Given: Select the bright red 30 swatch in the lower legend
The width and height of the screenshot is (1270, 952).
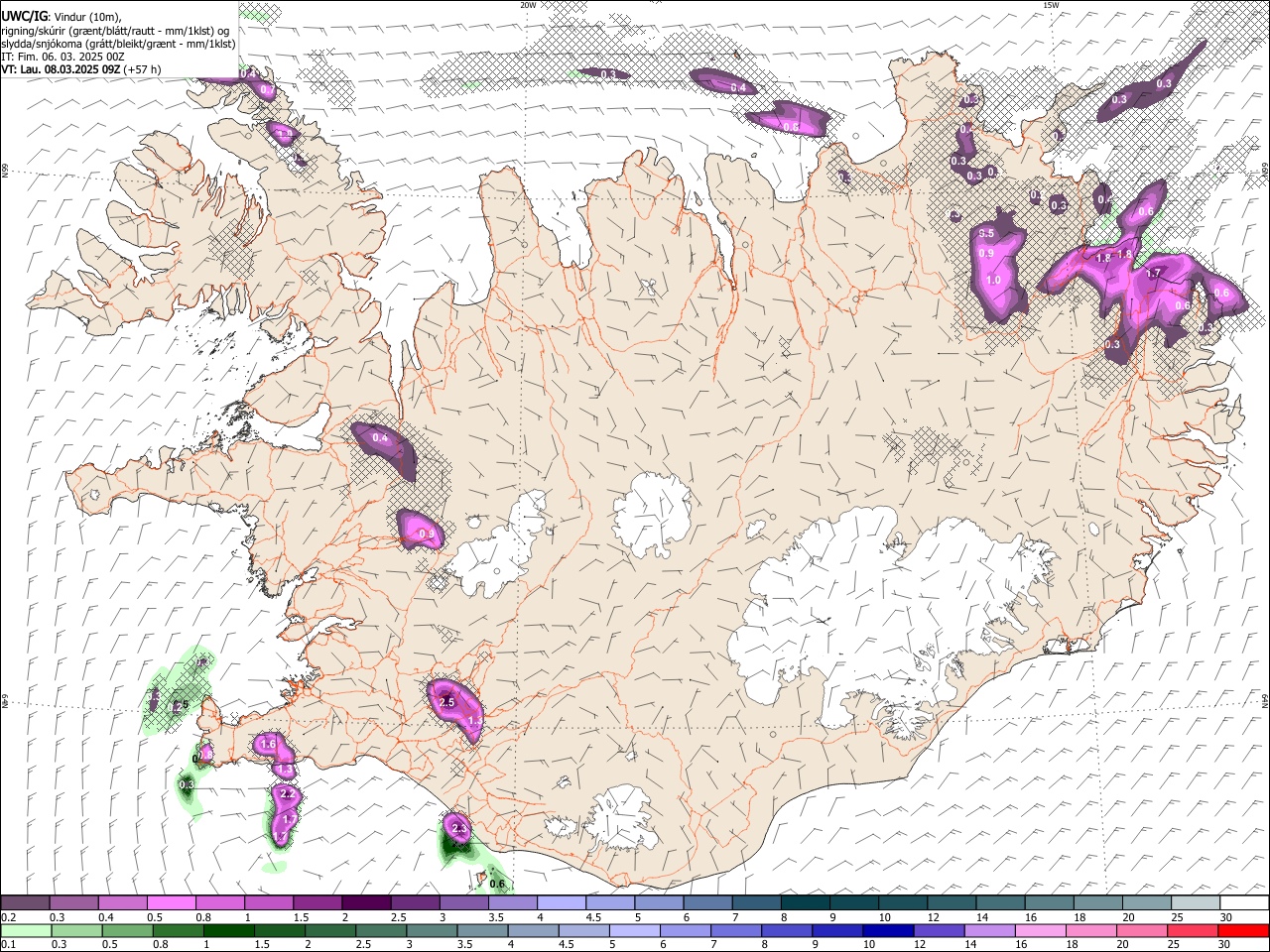Looking at the screenshot, I should coord(1245,931).
